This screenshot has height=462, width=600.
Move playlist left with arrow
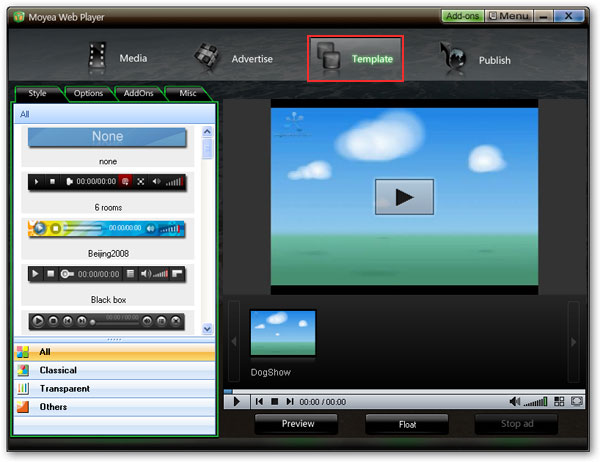point(234,341)
